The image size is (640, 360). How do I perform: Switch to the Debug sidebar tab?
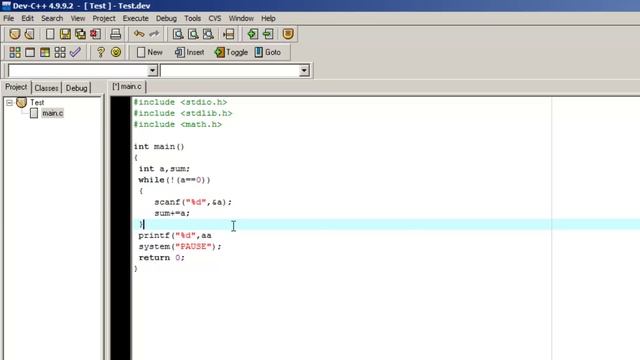click(76, 88)
